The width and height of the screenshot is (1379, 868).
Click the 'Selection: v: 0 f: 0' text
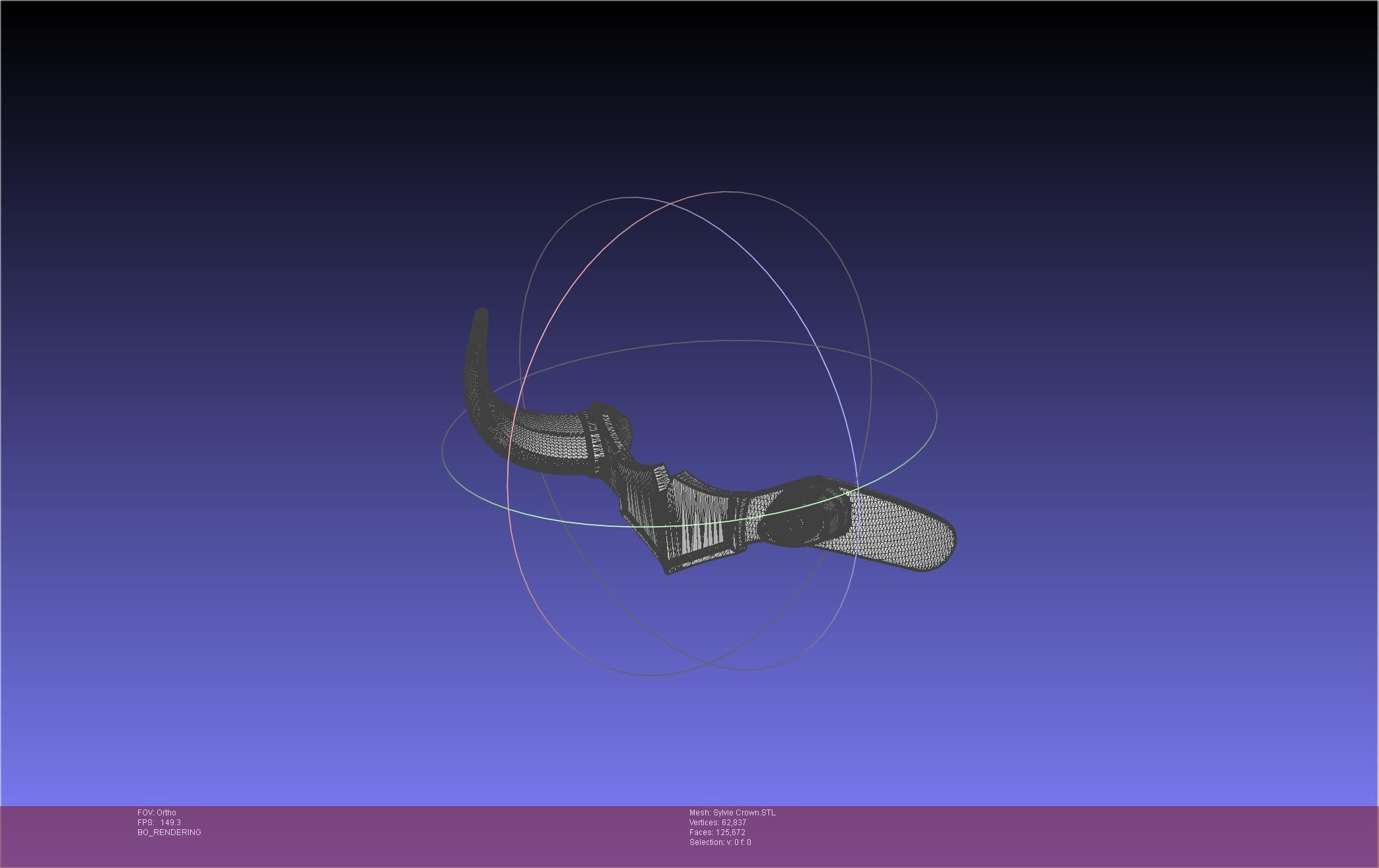coord(720,842)
